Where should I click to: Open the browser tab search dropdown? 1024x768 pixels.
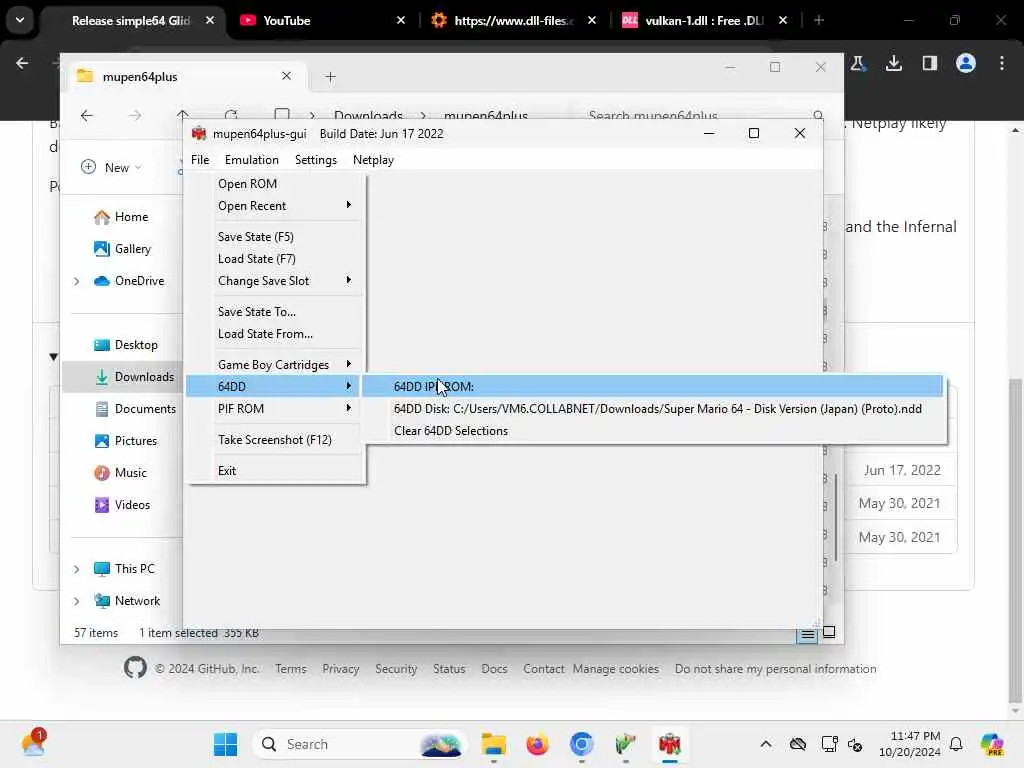(x=20, y=20)
